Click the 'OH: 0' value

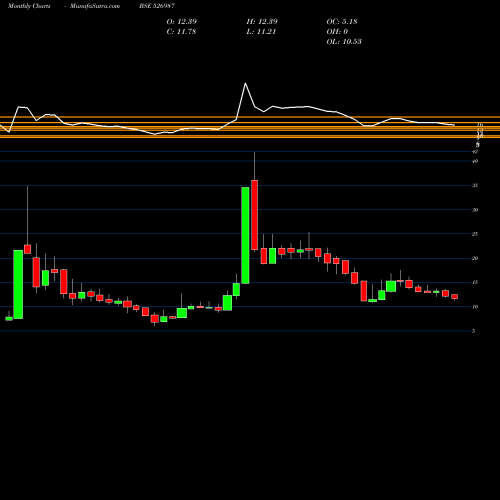pos(337,32)
